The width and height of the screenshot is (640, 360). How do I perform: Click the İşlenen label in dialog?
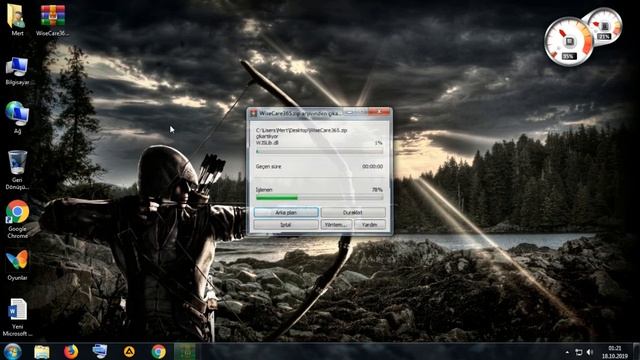point(264,190)
